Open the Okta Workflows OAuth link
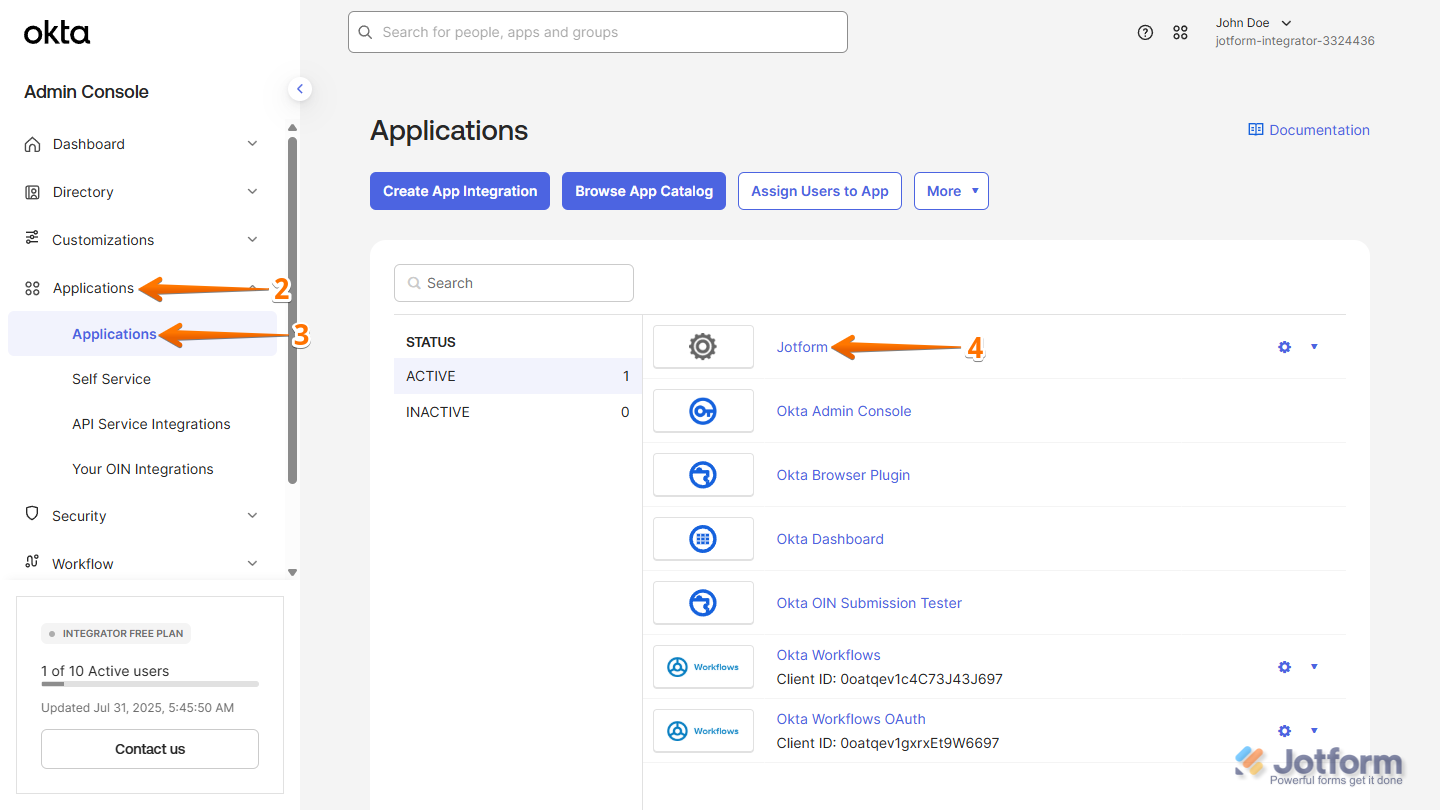This screenshot has width=1440, height=810. pyautogui.click(x=851, y=719)
